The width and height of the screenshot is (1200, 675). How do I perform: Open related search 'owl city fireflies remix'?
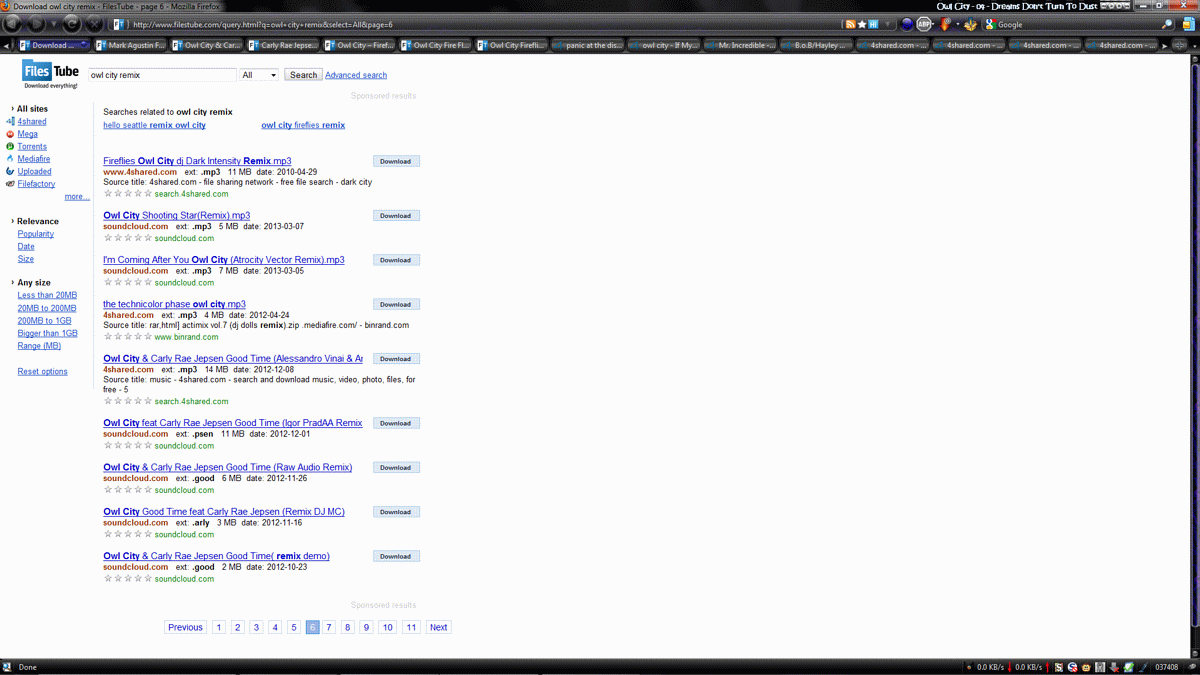[303, 125]
